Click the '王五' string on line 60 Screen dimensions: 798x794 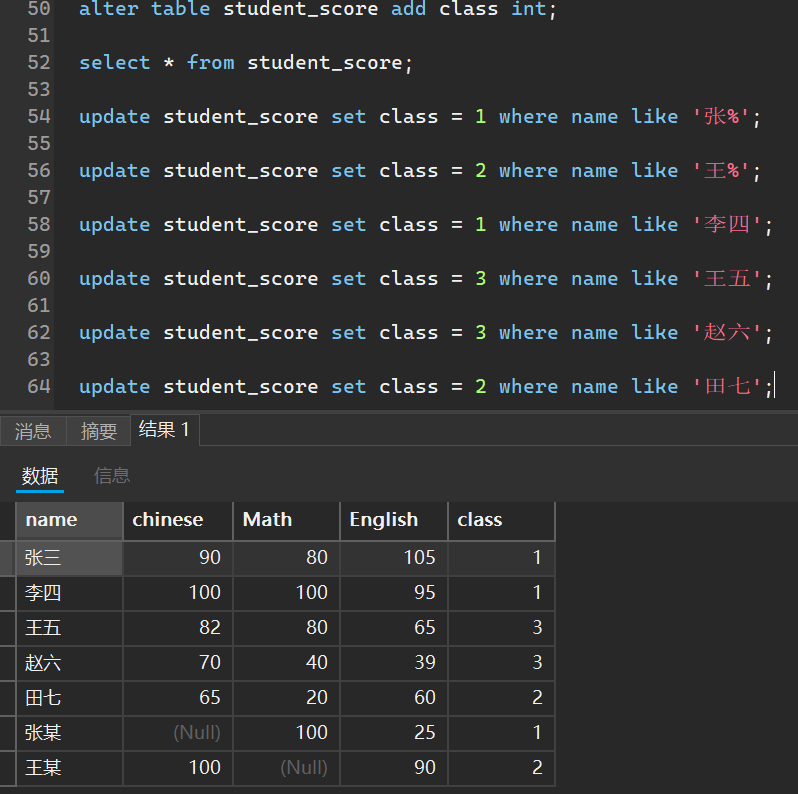pyautogui.click(x=727, y=279)
